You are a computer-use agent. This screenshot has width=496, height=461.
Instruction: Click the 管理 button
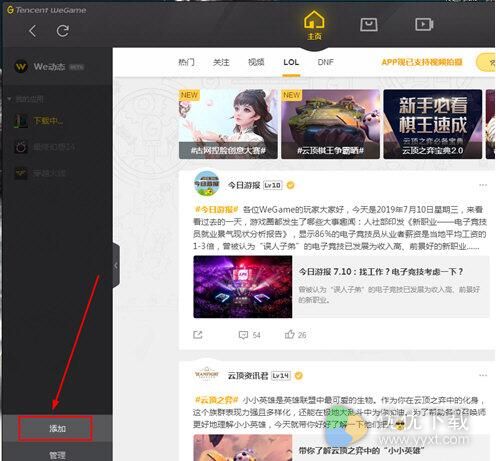pyautogui.click(x=57, y=455)
